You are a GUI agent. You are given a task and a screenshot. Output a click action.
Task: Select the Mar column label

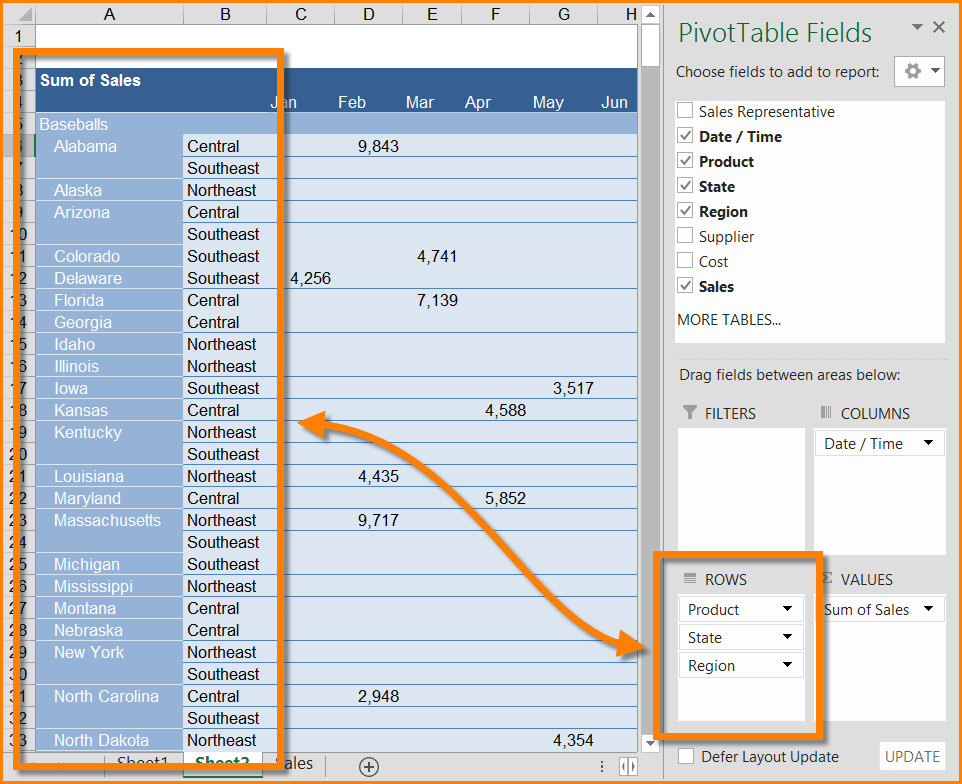420,102
